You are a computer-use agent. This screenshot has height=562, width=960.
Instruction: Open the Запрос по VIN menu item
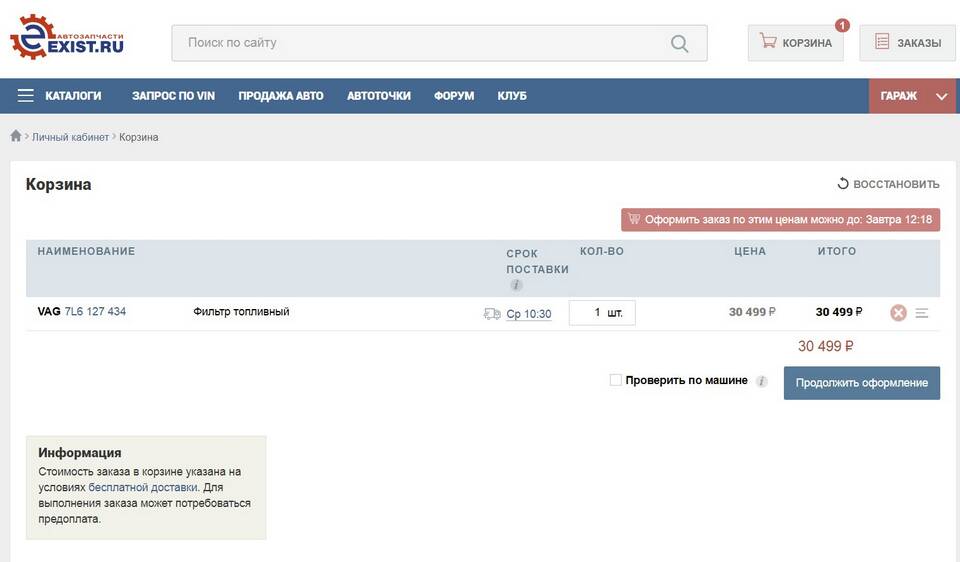173,96
